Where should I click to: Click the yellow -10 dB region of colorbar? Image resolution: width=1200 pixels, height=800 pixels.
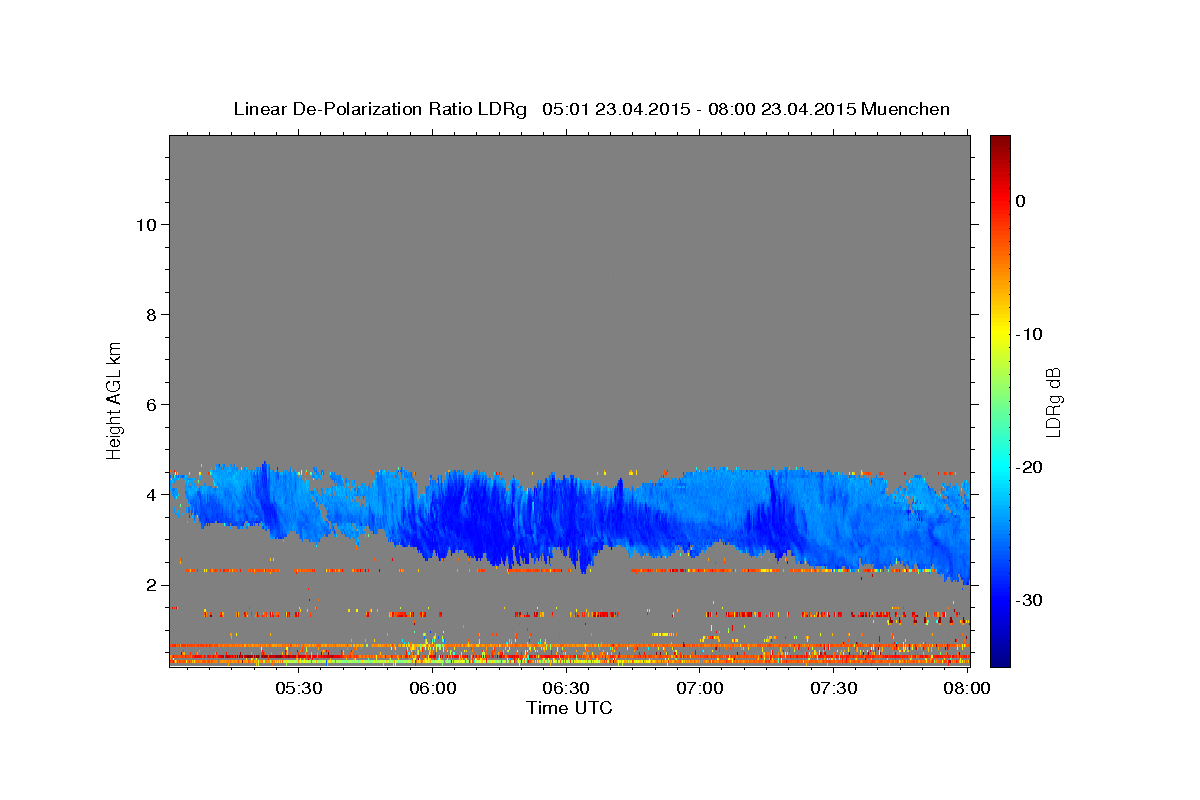[x=1000, y=334]
